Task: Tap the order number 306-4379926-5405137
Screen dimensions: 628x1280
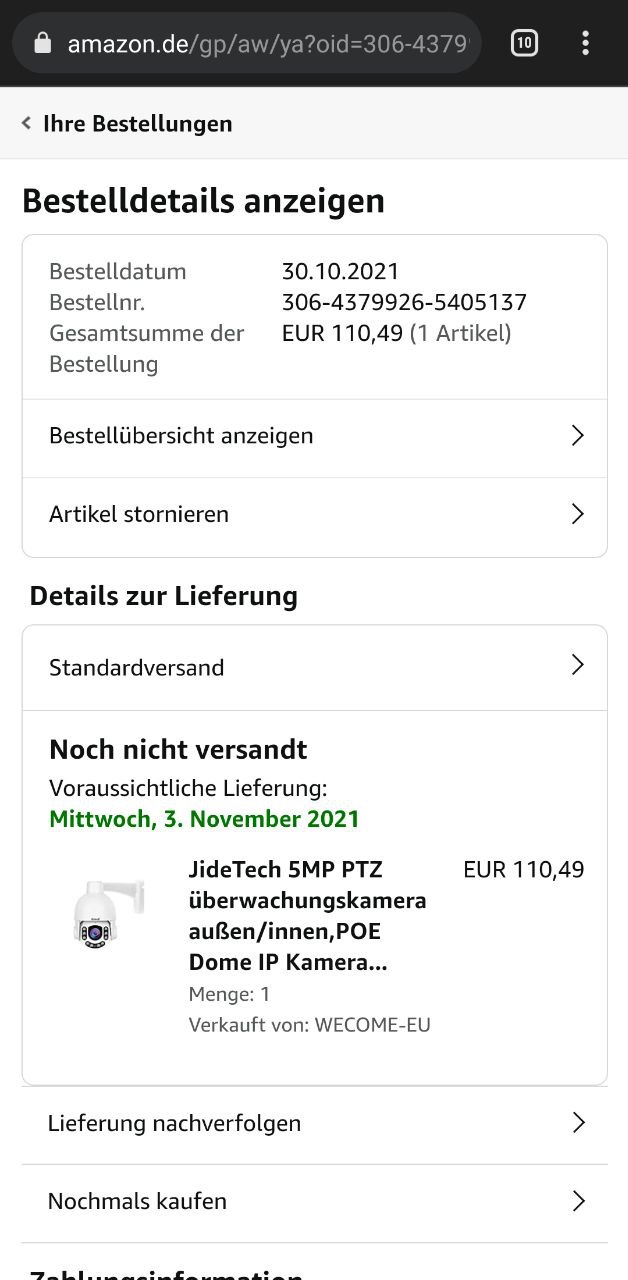Action: [404, 302]
